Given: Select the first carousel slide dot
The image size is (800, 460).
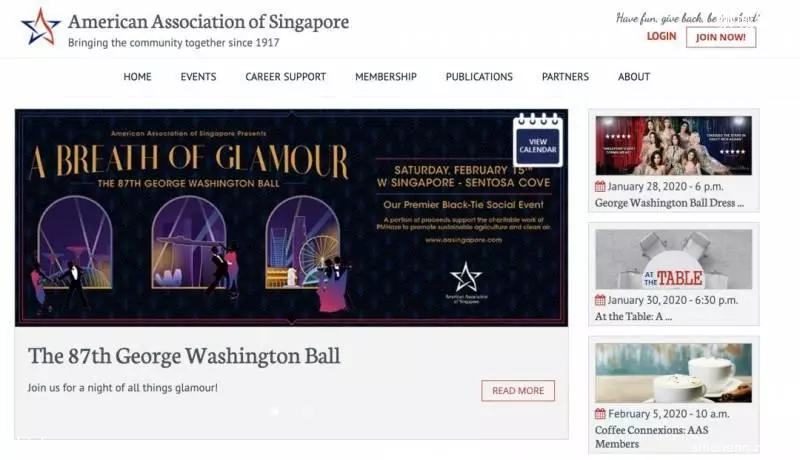Looking at the screenshot, I should pos(275,412).
